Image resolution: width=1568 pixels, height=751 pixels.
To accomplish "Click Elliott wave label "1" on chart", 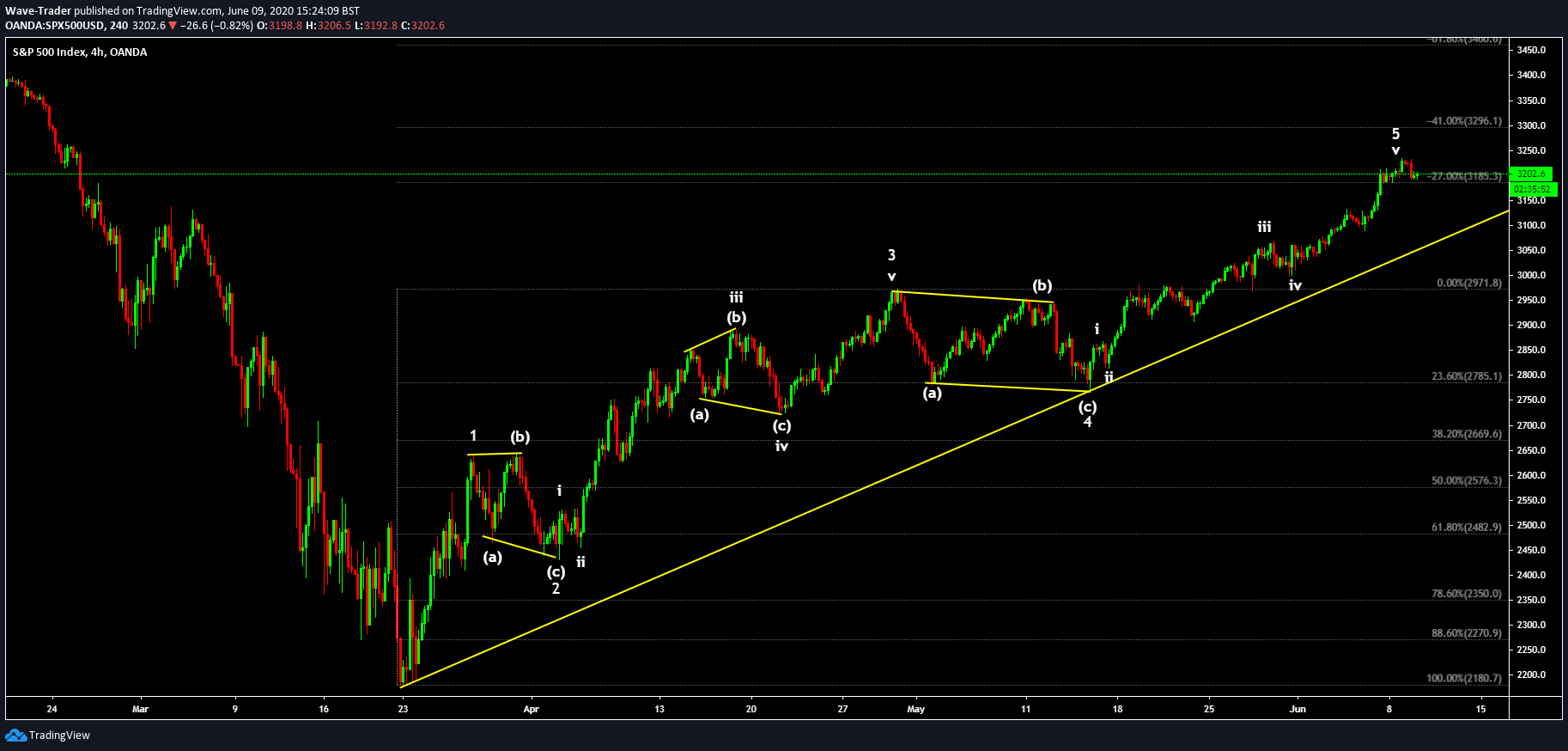I will click(x=473, y=436).
